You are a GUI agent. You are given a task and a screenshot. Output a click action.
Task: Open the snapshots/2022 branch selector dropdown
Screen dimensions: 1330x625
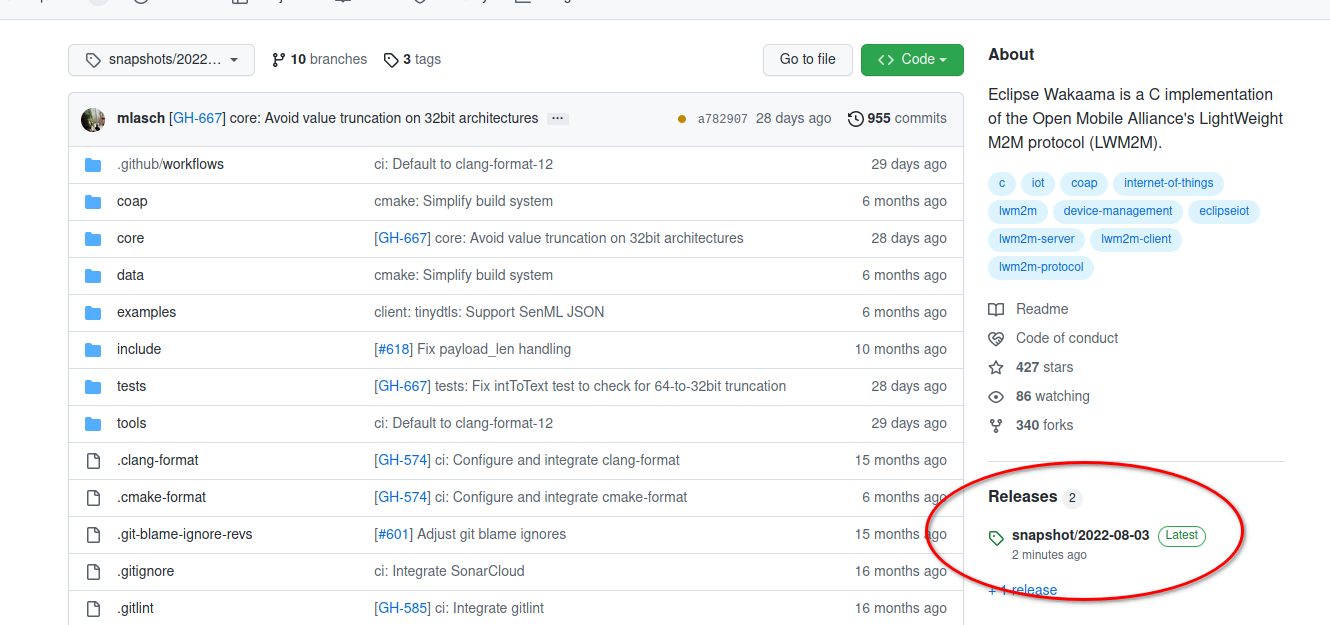[161, 59]
